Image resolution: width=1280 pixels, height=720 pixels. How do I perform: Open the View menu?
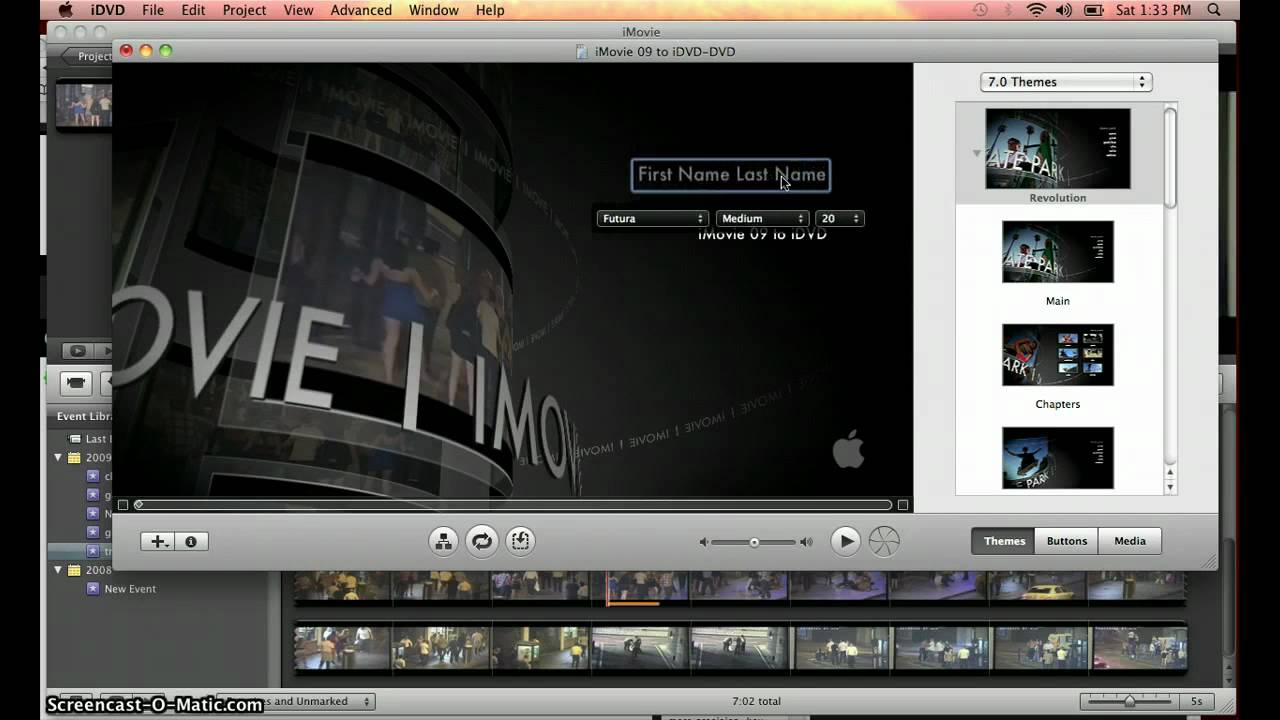(x=298, y=10)
